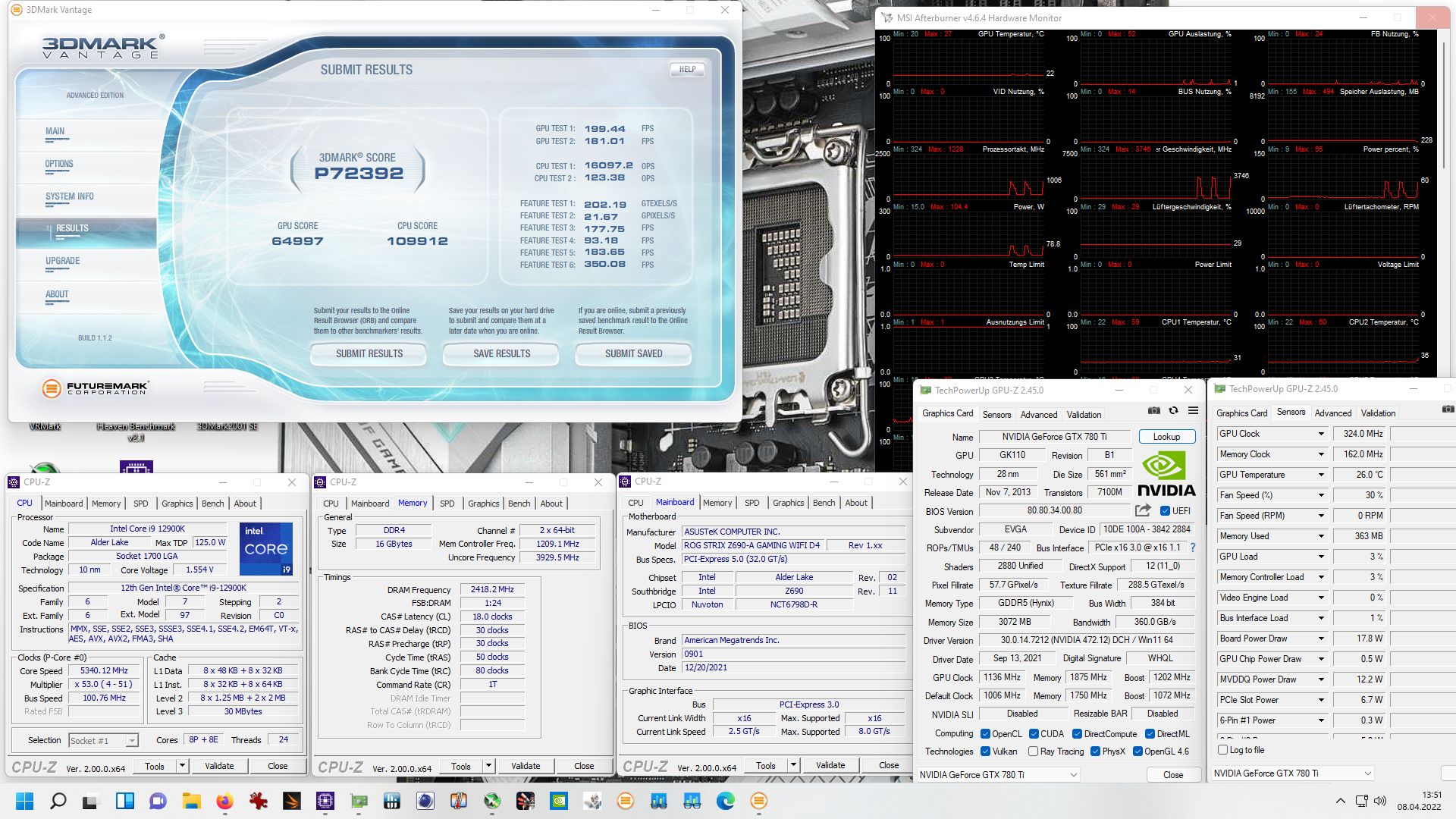Open the clock and date in the taskbar

1420,801
